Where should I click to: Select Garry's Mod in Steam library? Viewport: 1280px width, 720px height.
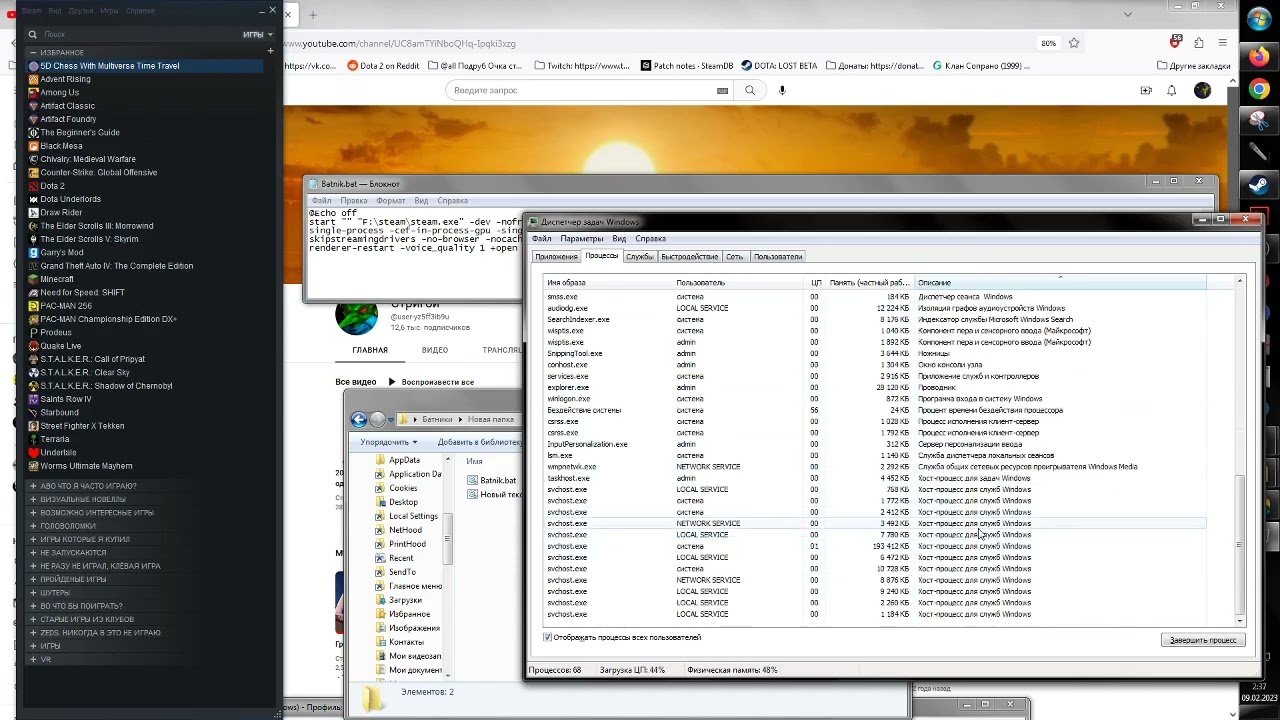pyautogui.click(x=62, y=253)
